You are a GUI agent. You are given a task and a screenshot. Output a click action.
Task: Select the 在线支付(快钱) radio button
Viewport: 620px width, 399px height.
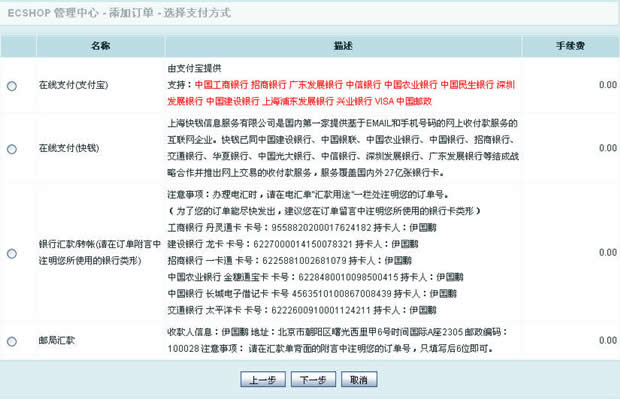pos(12,149)
